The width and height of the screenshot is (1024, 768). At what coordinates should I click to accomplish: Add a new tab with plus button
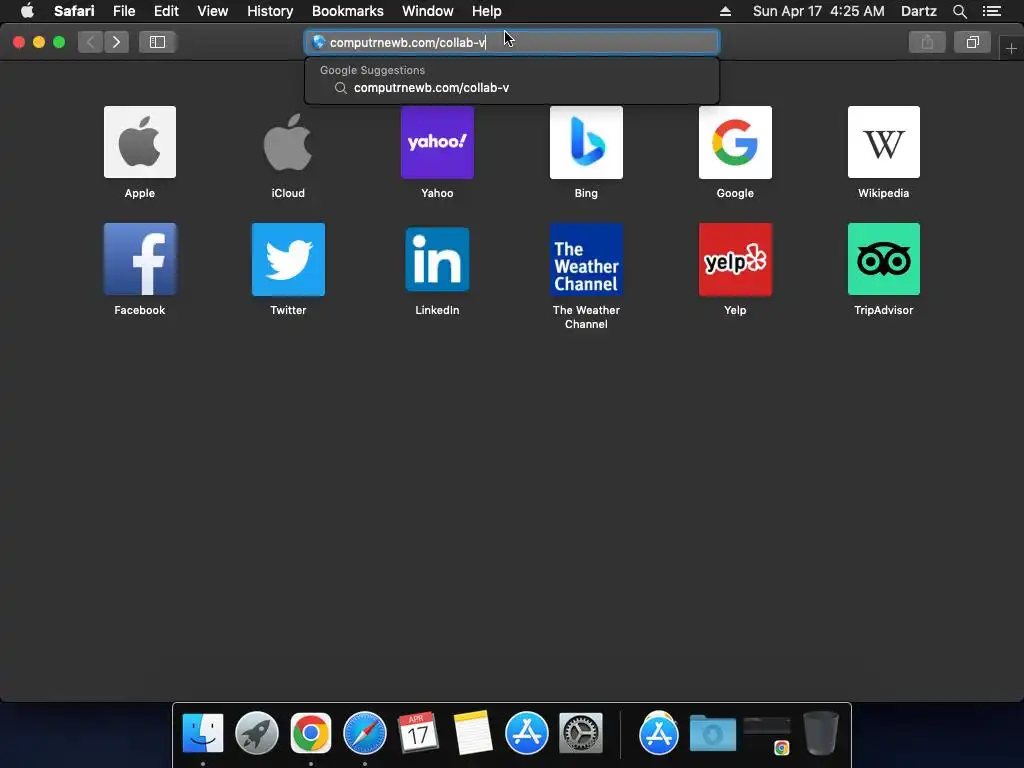(x=1011, y=49)
